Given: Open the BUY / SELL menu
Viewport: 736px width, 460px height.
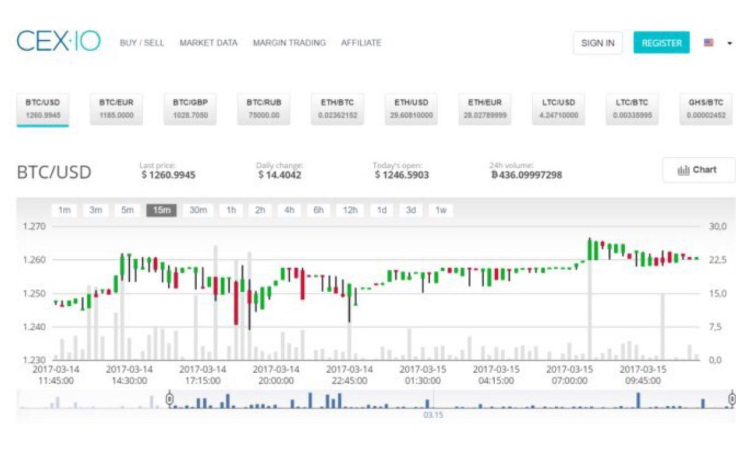Looking at the screenshot, I should pyautogui.click(x=142, y=43).
